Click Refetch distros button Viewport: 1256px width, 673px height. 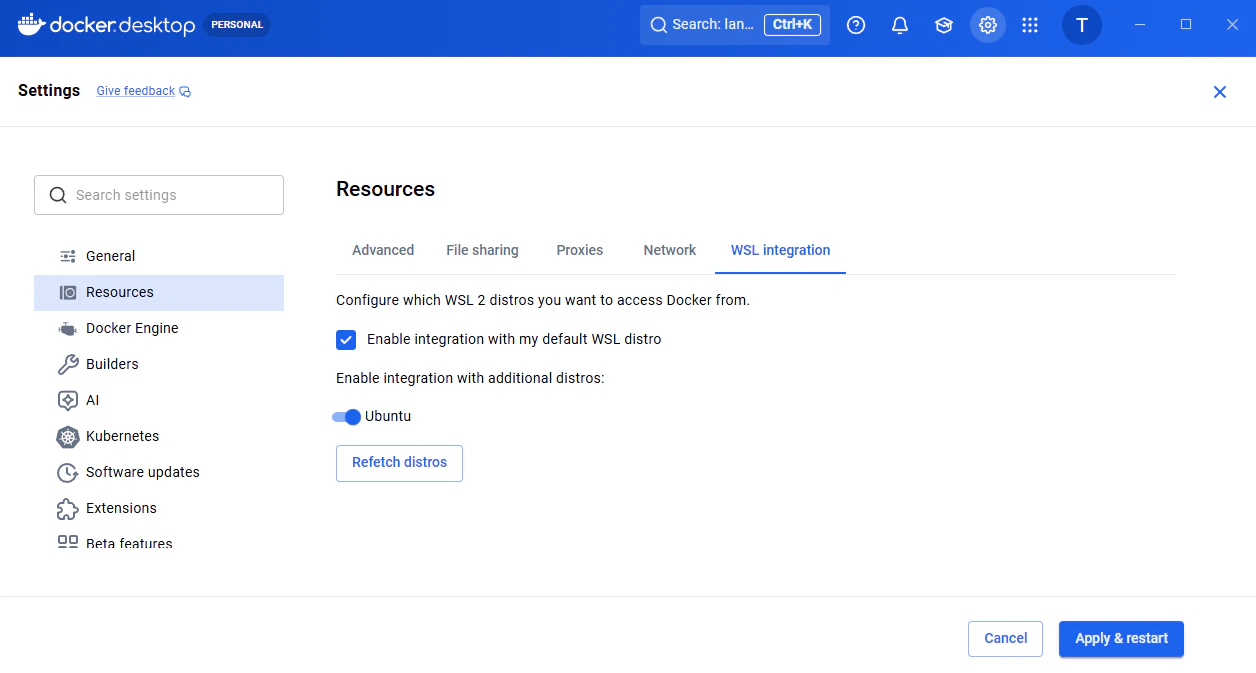pos(399,463)
